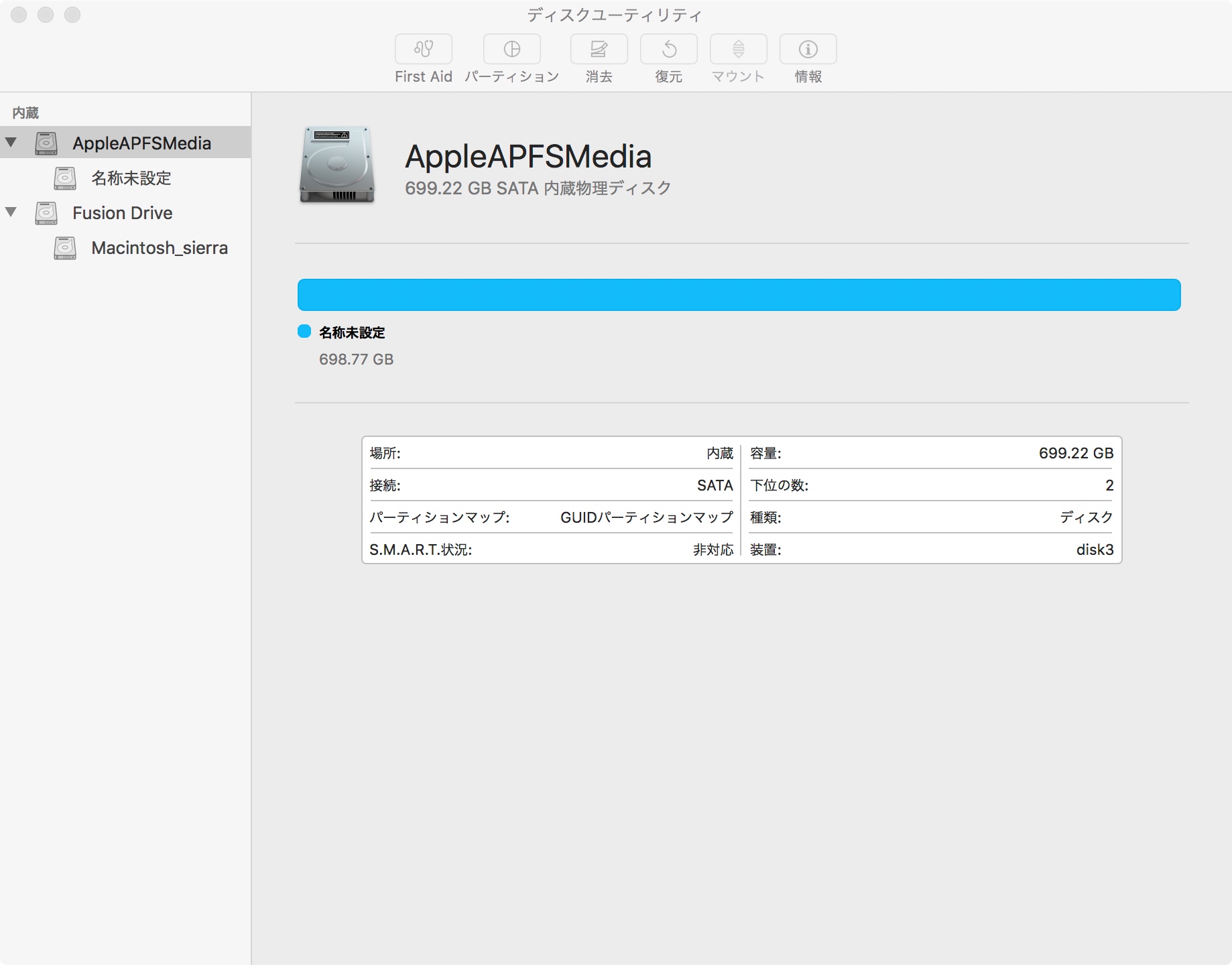
Task: Click the 接続: label in the info table
Action: click(385, 485)
